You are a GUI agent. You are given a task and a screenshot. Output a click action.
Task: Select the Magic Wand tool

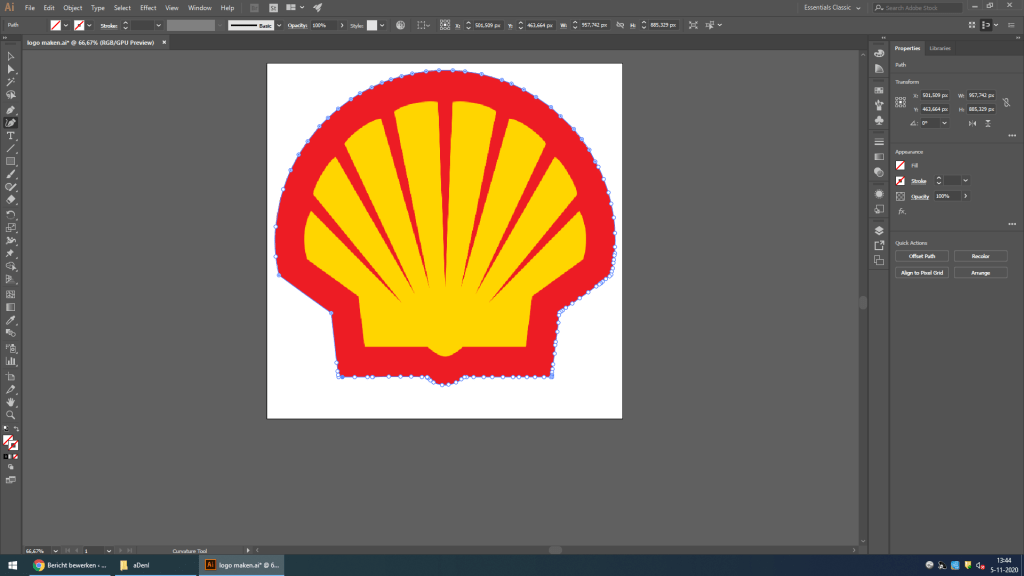[x=11, y=83]
